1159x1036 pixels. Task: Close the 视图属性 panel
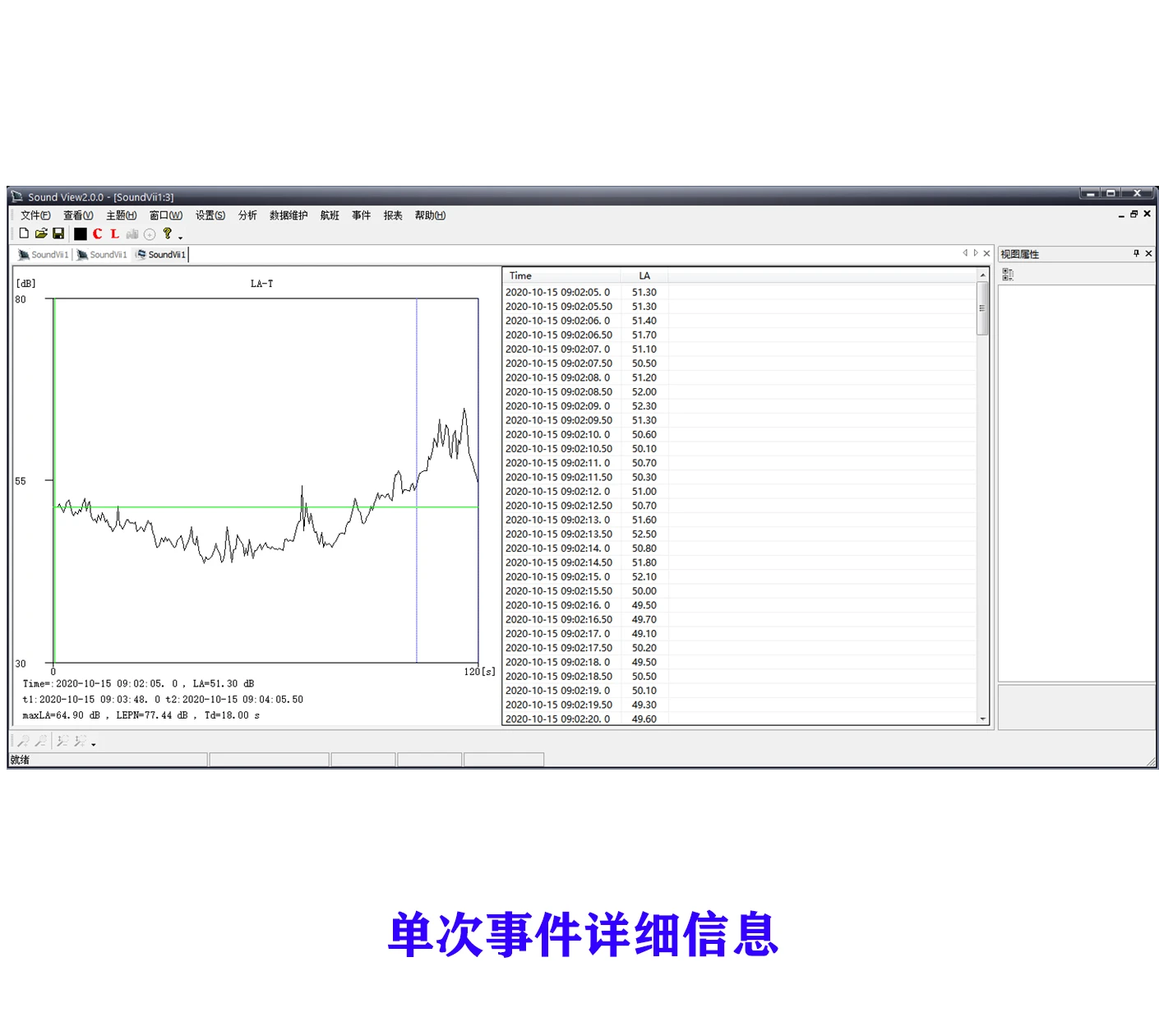[1149, 253]
